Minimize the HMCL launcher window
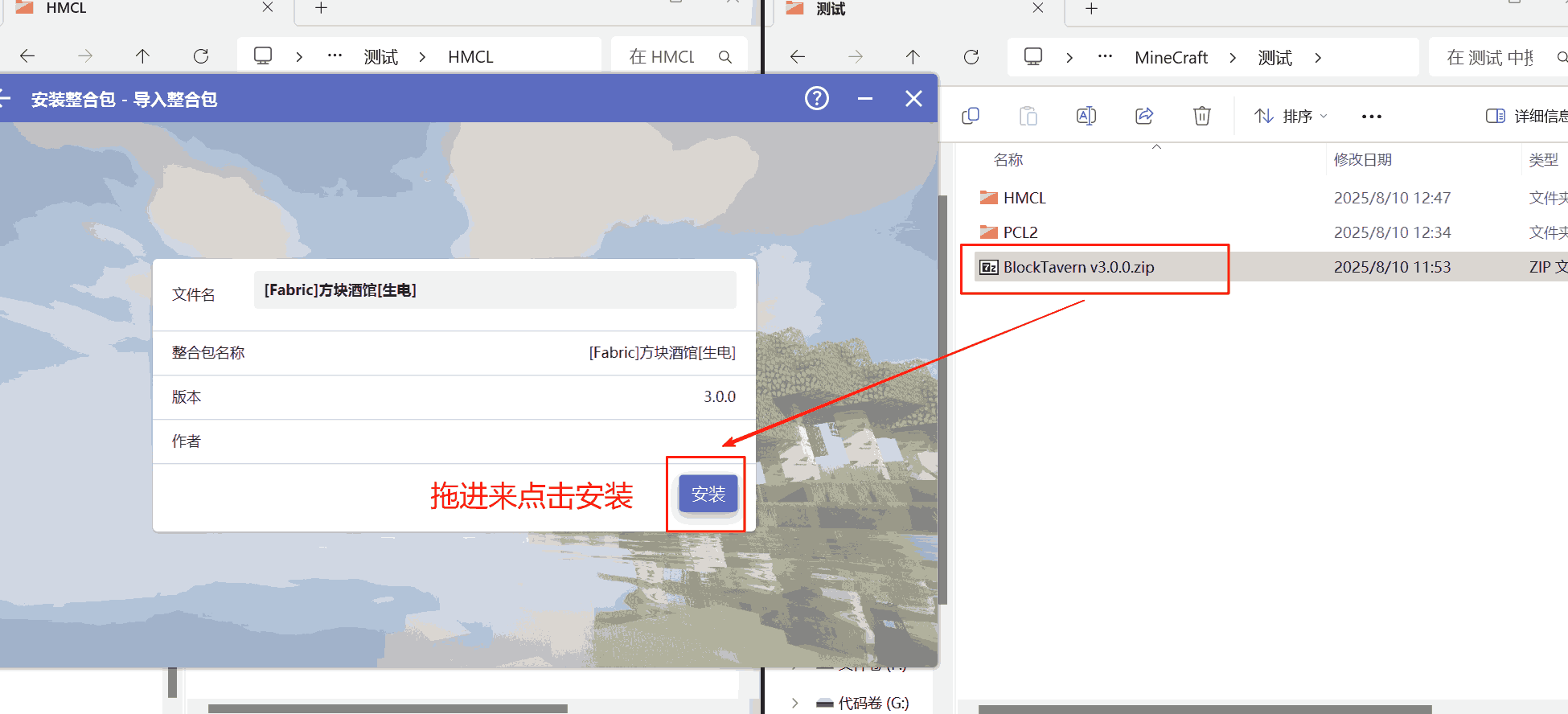Screen dimensions: 1568x714 (x=865, y=99)
